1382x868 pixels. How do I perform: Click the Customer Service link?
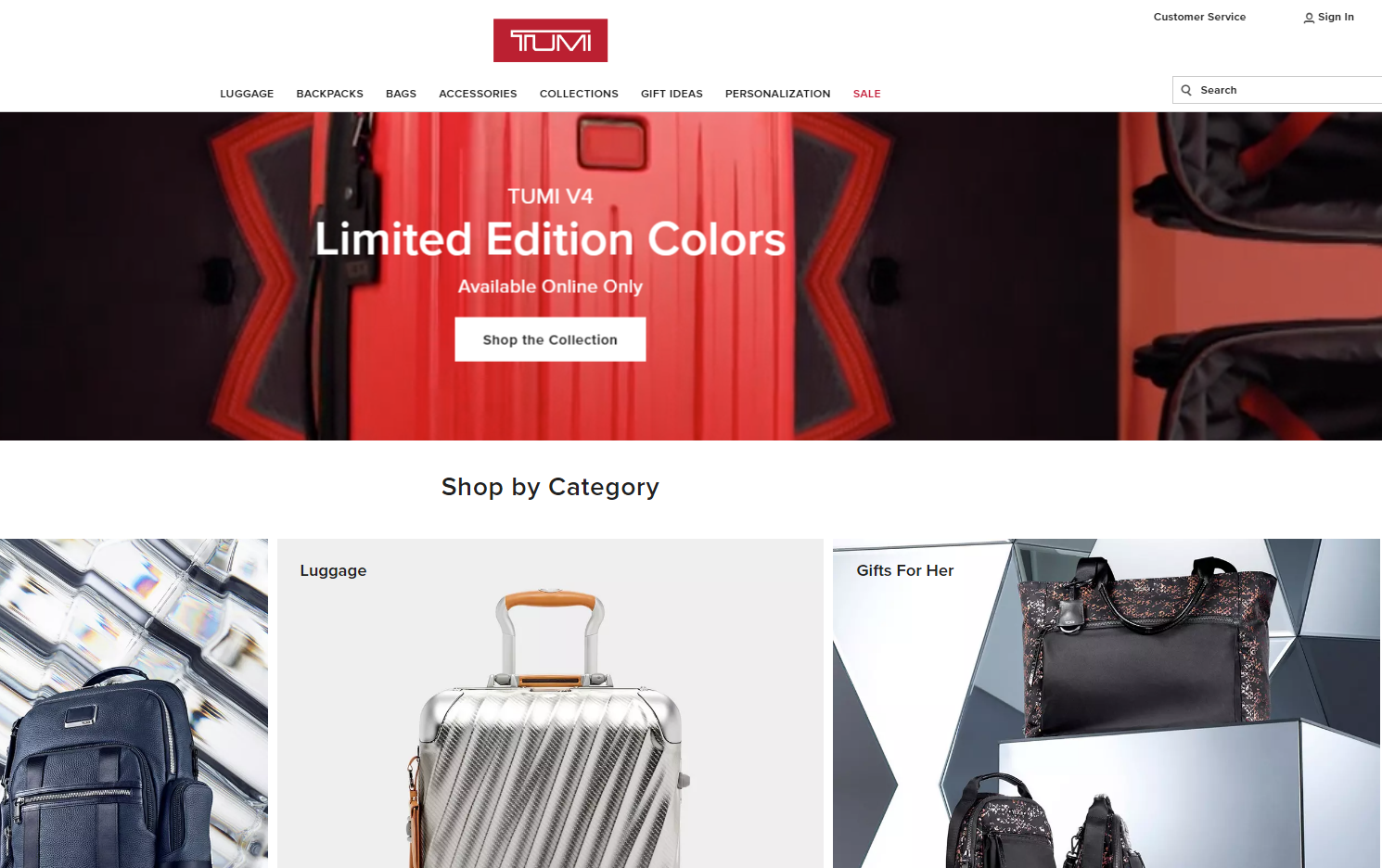click(x=1199, y=17)
